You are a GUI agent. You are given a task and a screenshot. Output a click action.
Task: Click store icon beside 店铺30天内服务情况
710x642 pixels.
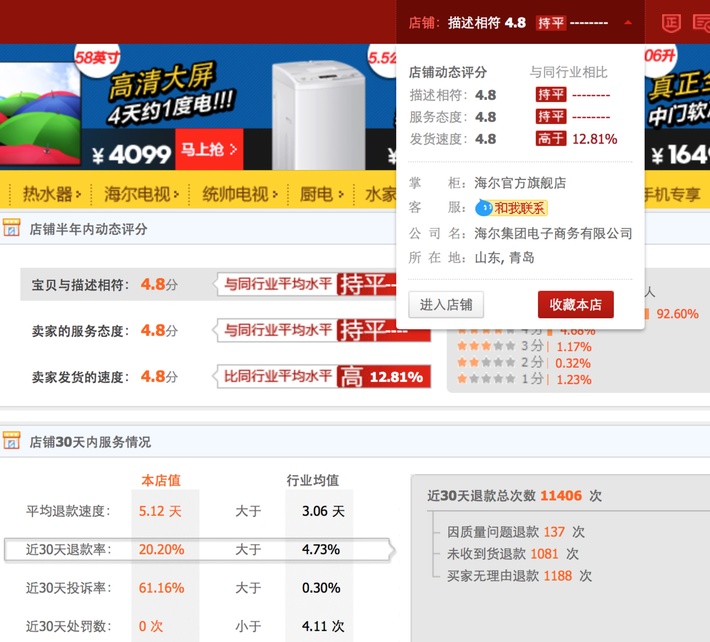click(11, 441)
